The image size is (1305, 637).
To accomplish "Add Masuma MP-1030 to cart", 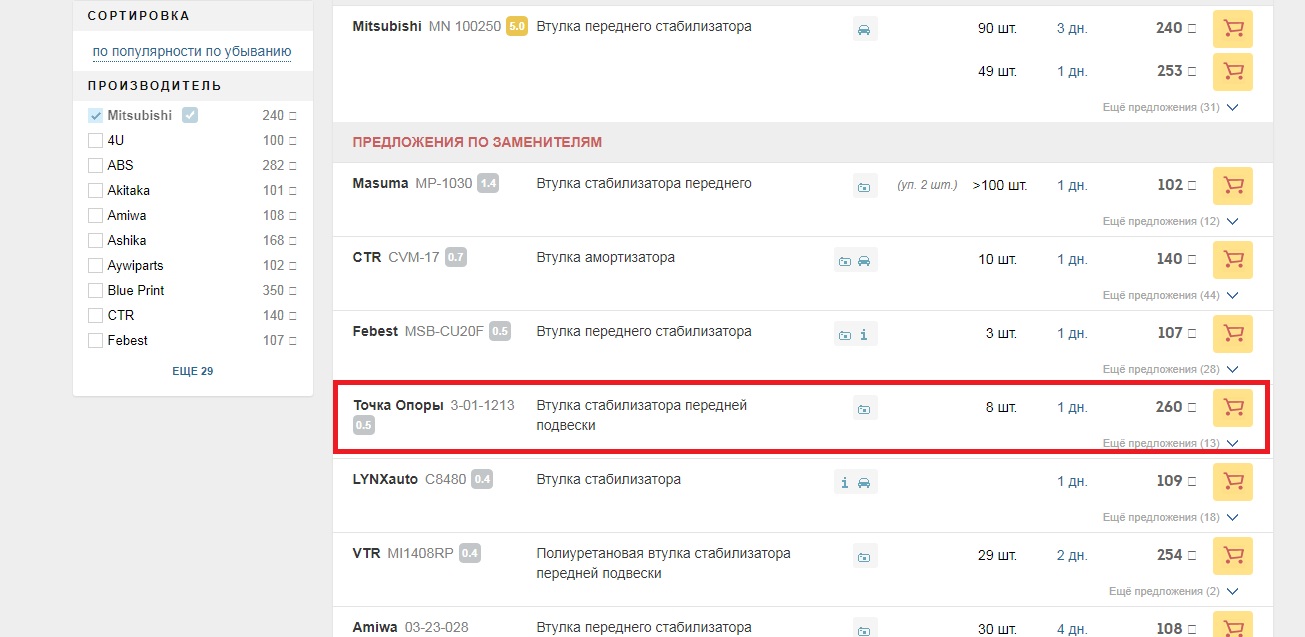I will coord(1232,186).
